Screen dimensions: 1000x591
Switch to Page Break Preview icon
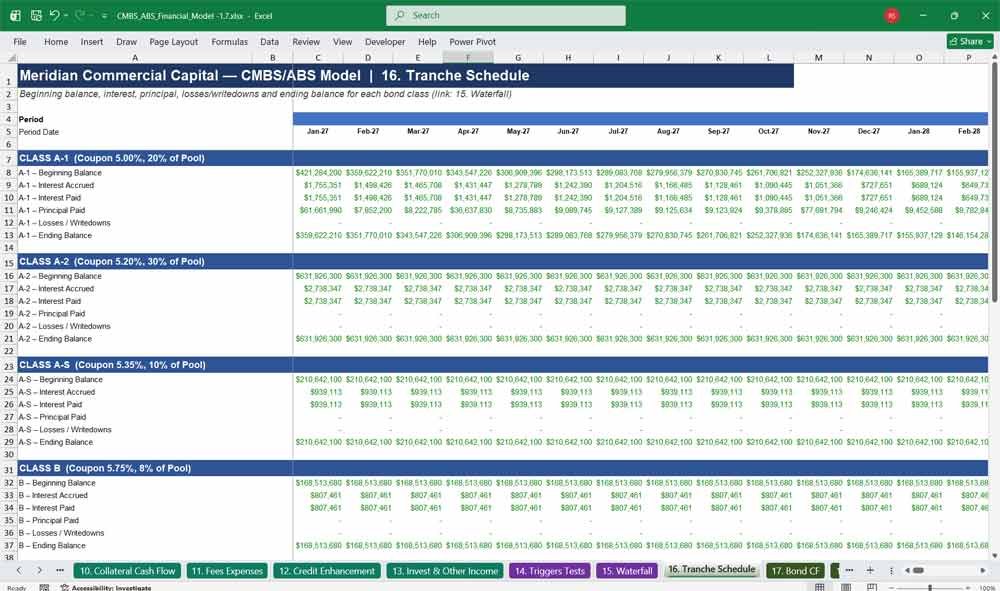872,587
